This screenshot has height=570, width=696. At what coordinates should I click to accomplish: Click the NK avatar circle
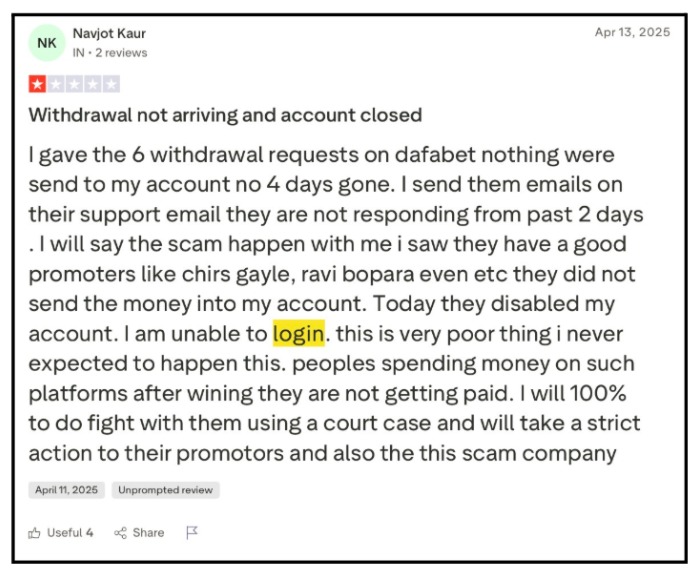click(47, 43)
